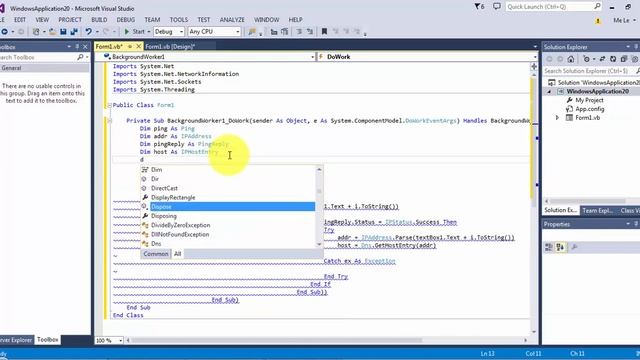Click Solution Explorer pending changes filter icon
640x360 pixels.
point(587,59)
